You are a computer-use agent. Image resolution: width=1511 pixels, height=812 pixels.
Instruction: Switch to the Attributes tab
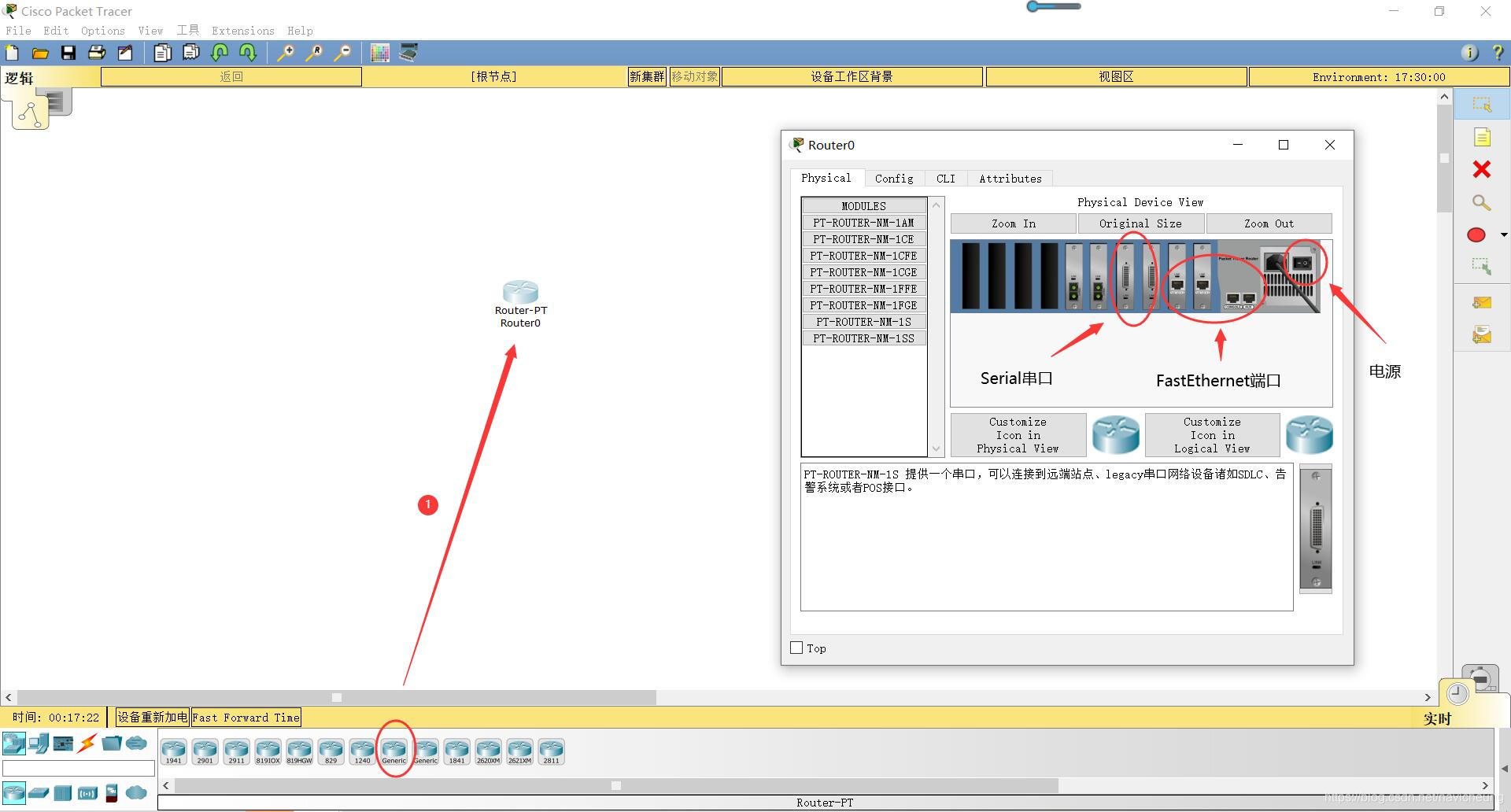[x=1010, y=179]
